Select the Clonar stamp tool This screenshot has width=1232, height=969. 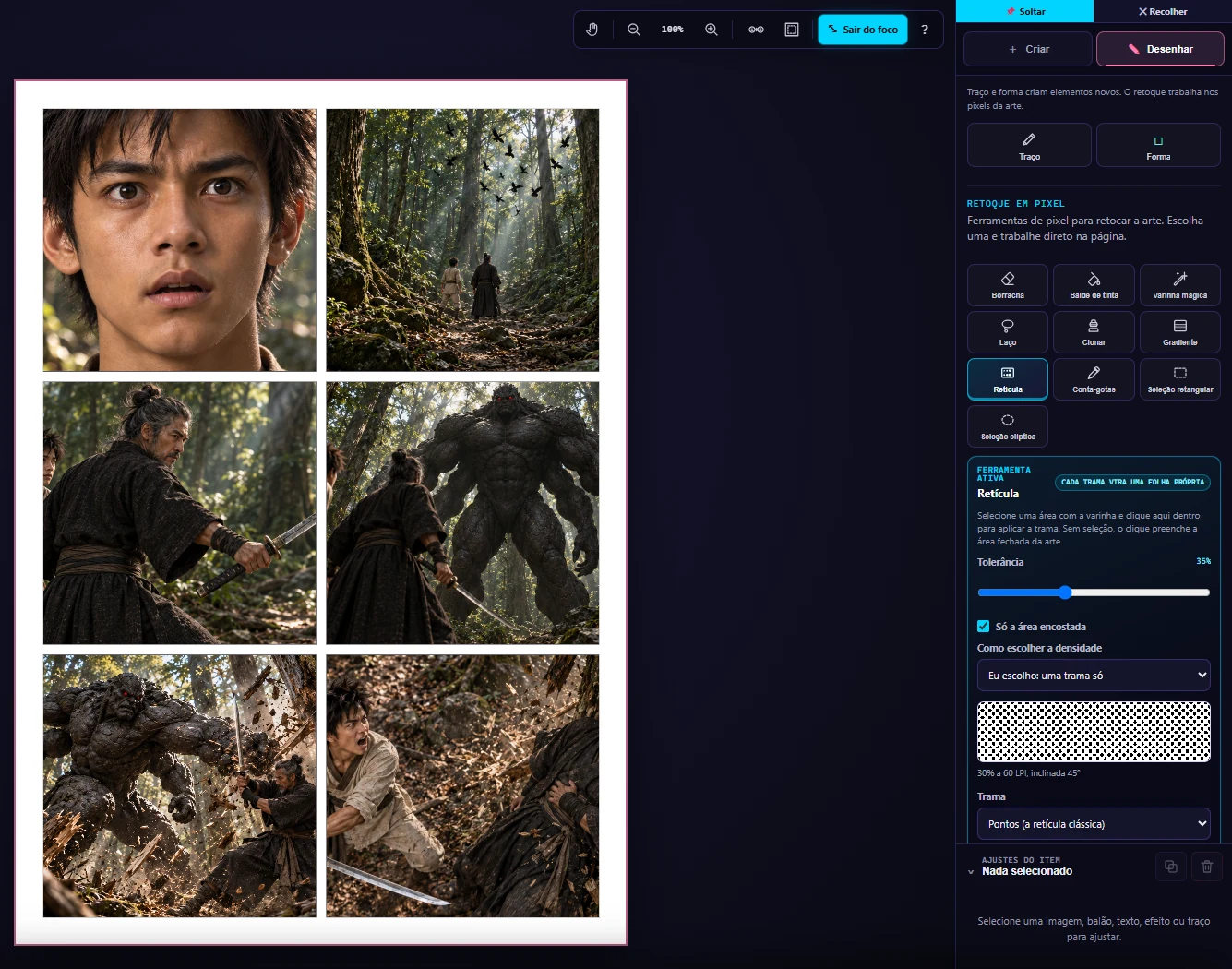pos(1094,332)
